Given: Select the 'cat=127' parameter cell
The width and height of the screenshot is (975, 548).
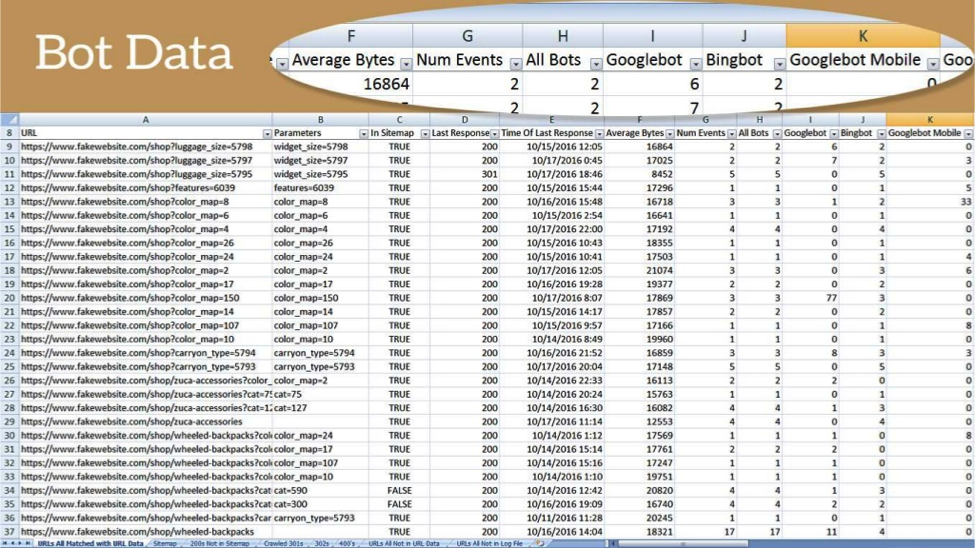Looking at the screenshot, I should [320, 408].
